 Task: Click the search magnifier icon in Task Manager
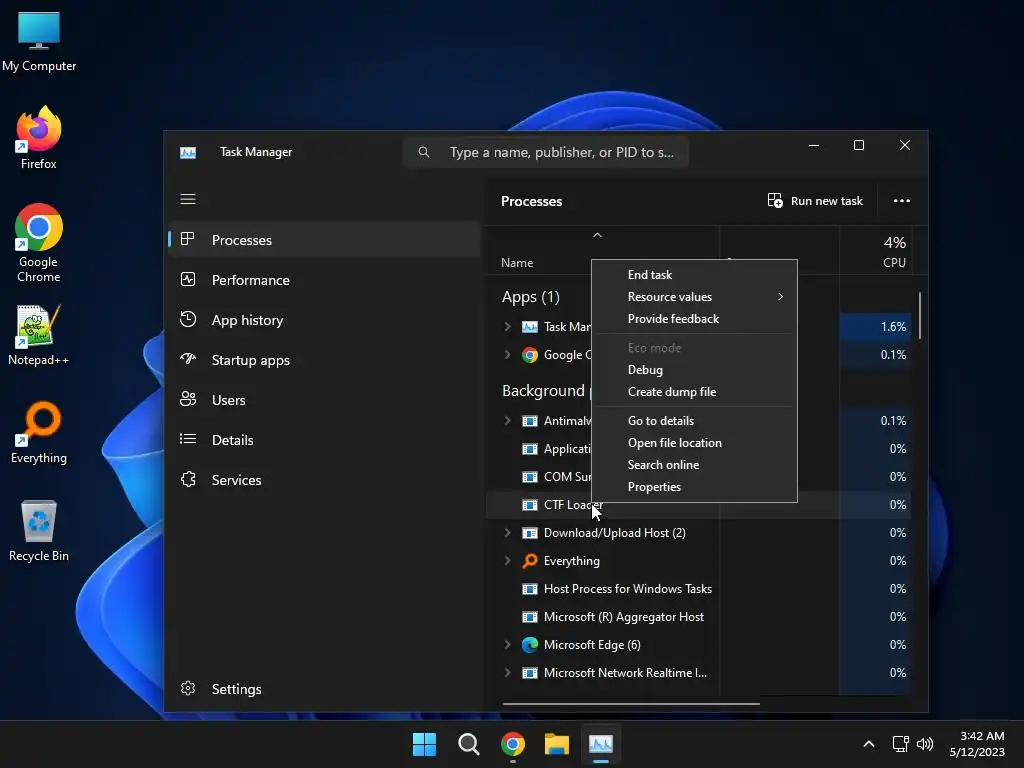(x=424, y=152)
